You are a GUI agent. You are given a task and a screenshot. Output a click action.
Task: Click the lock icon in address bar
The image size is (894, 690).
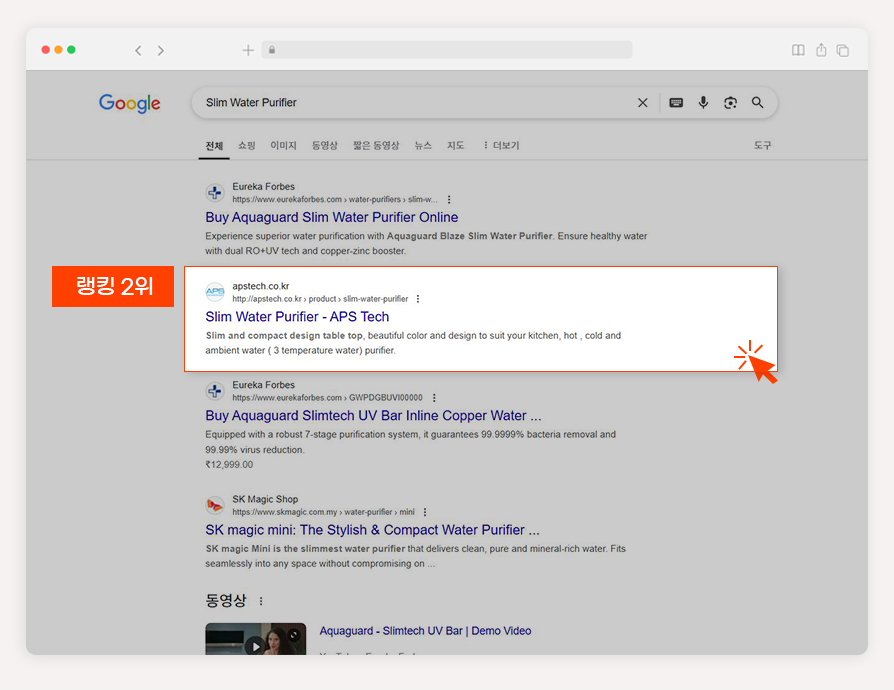tap(272, 50)
